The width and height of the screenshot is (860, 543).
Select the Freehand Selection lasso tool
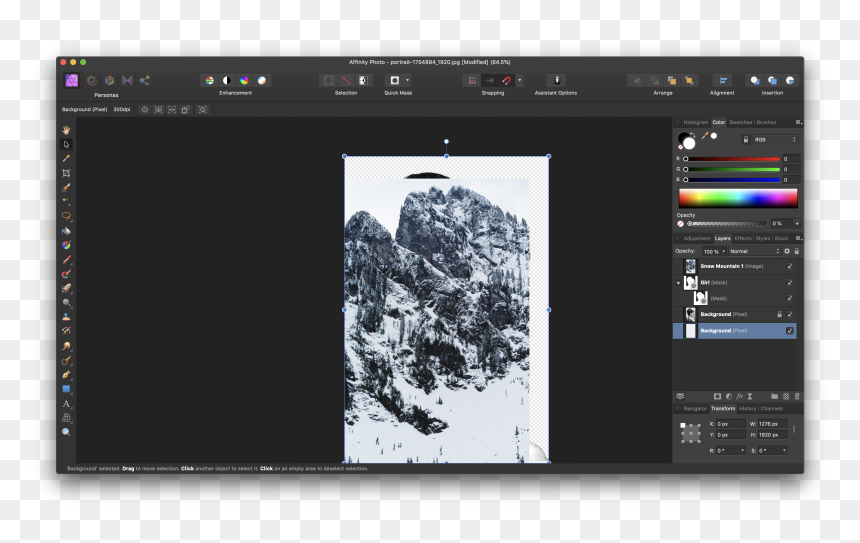(66, 216)
